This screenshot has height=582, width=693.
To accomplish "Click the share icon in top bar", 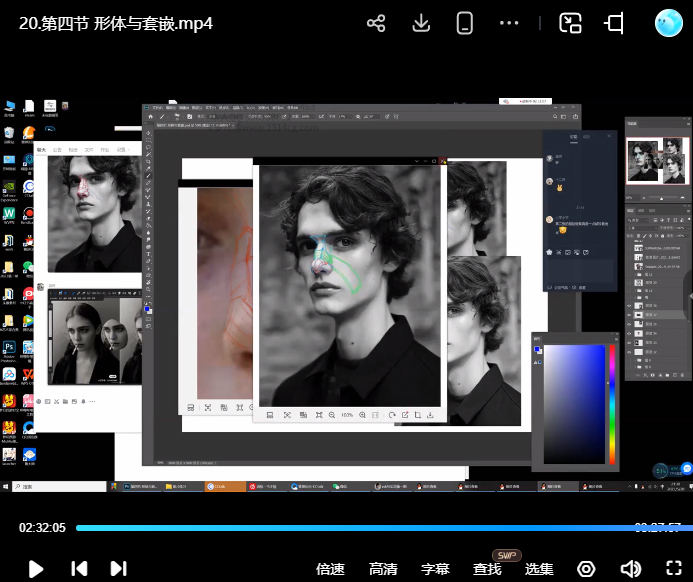I will coord(376,23).
